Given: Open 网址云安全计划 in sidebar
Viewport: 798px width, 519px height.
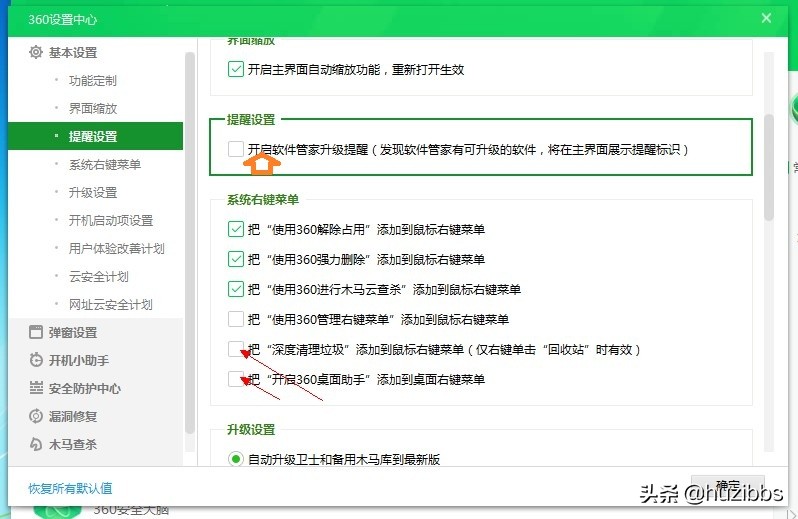Looking at the screenshot, I should (x=110, y=304).
